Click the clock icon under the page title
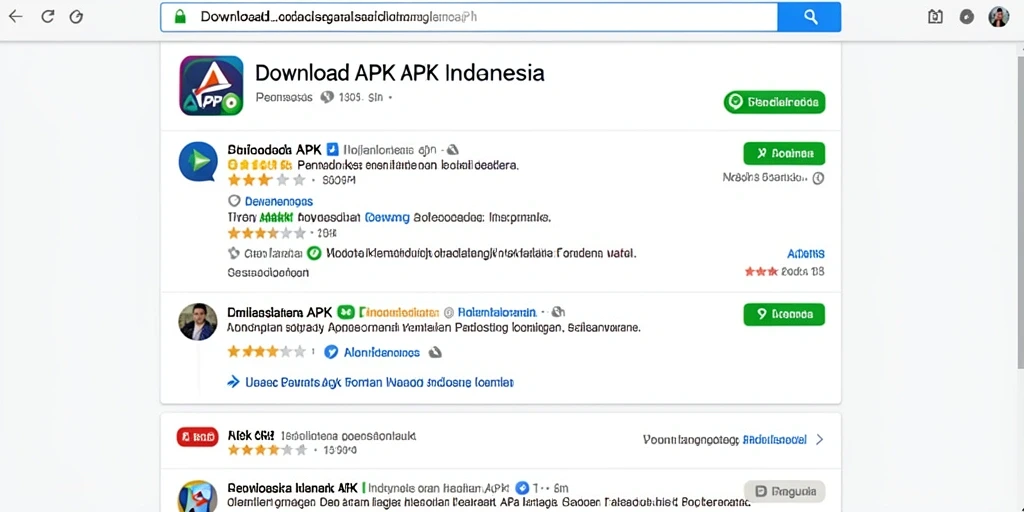This screenshot has width=1024, height=512. pyautogui.click(x=327, y=98)
